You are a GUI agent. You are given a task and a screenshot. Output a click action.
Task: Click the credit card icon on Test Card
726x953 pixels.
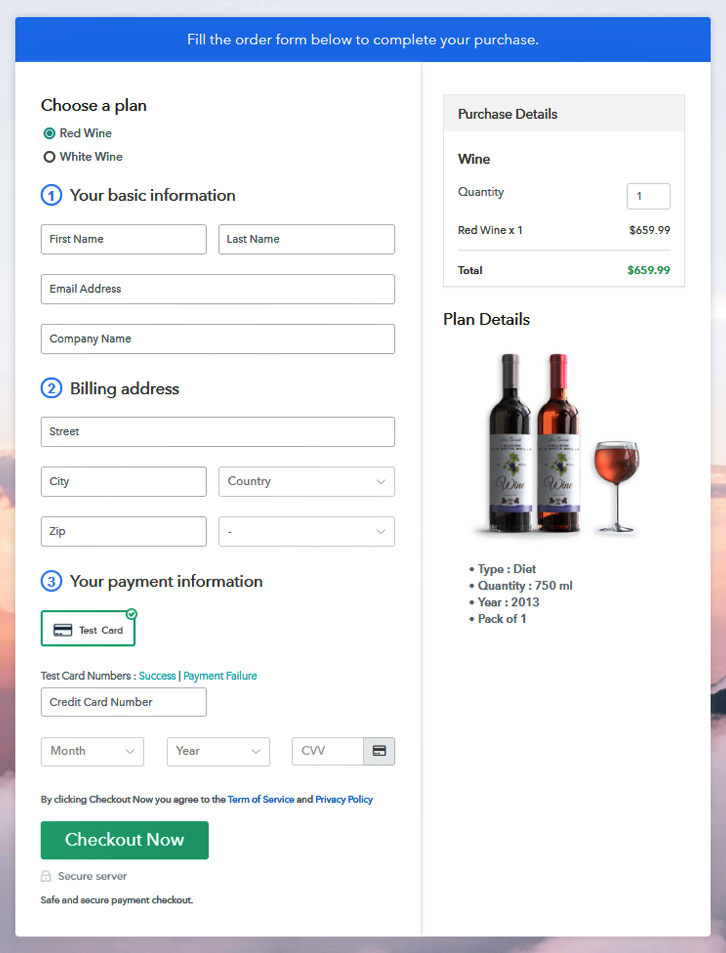63,630
